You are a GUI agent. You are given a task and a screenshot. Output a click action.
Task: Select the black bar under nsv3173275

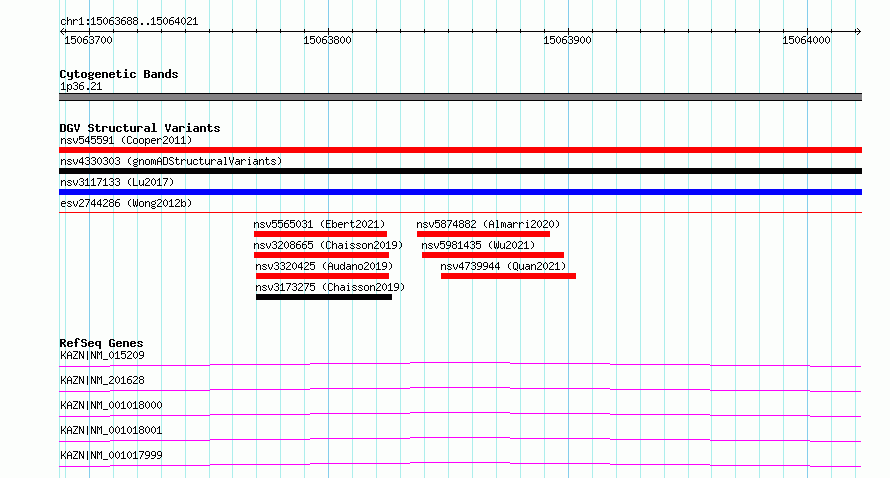coord(324,297)
